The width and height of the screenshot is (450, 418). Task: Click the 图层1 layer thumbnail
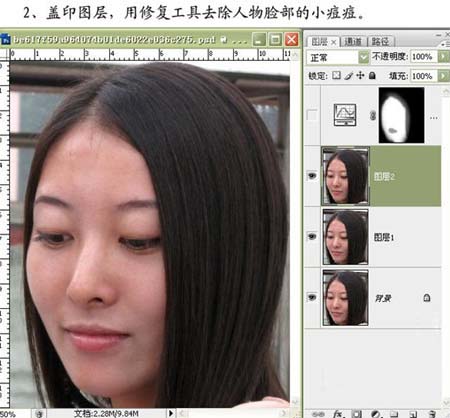click(x=345, y=237)
